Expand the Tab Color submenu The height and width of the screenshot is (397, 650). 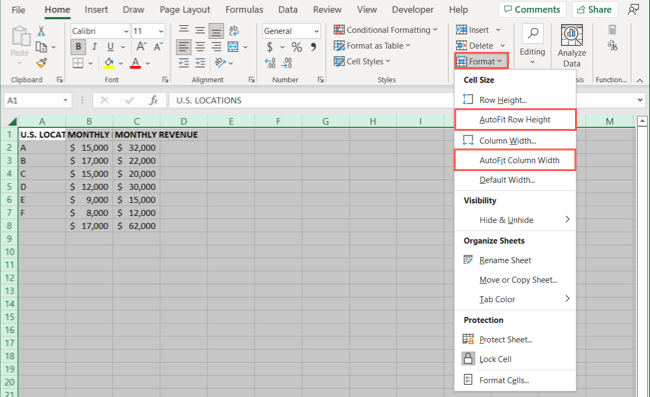[515, 299]
